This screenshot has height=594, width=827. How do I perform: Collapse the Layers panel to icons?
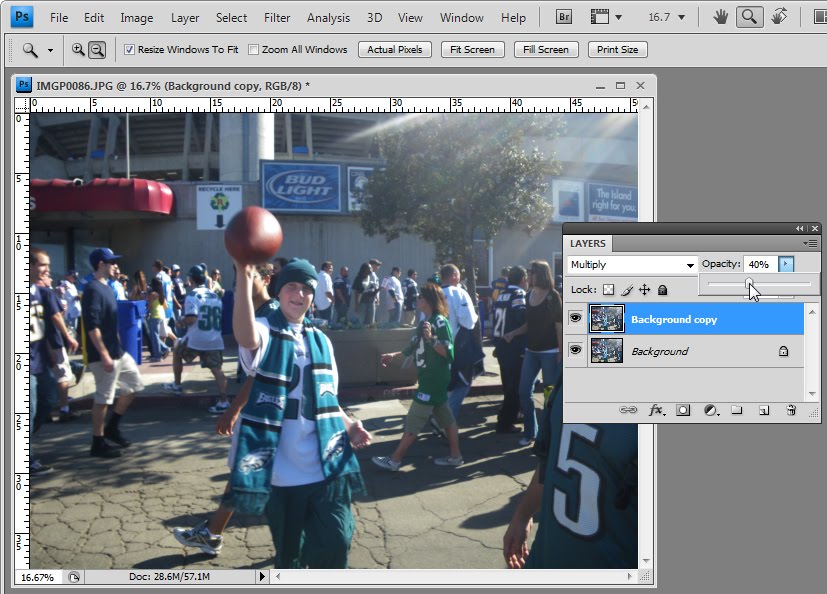pos(800,228)
